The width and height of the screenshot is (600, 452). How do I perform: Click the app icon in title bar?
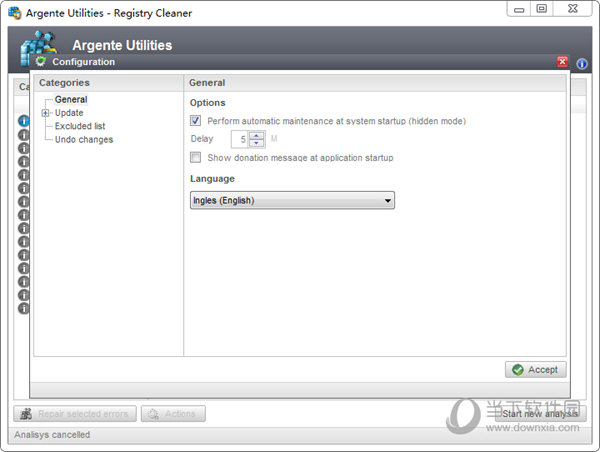[15, 13]
